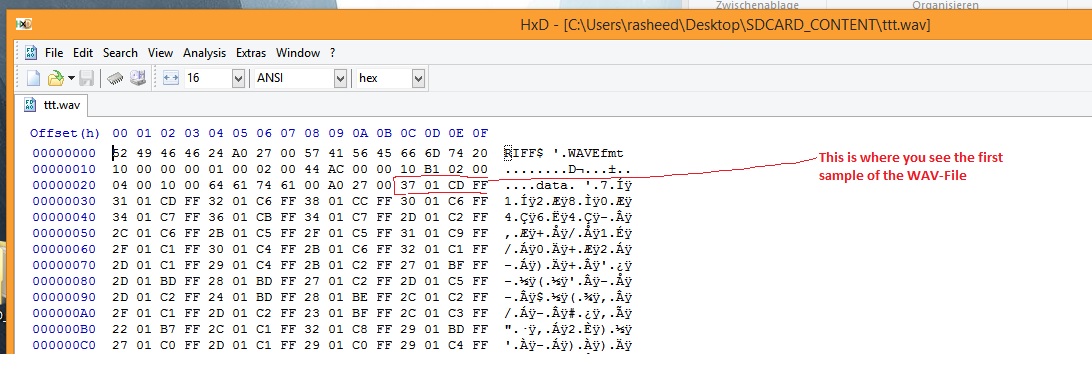The image size is (1092, 375).
Task: Click the offset 00000000 row label
Action: (64, 153)
